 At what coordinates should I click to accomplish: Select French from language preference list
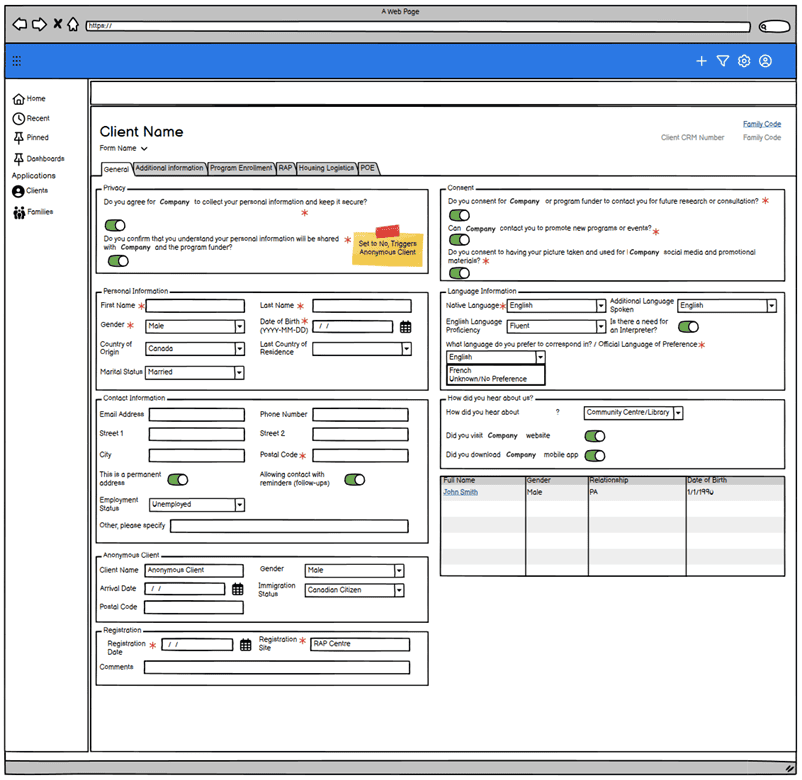tap(461, 370)
